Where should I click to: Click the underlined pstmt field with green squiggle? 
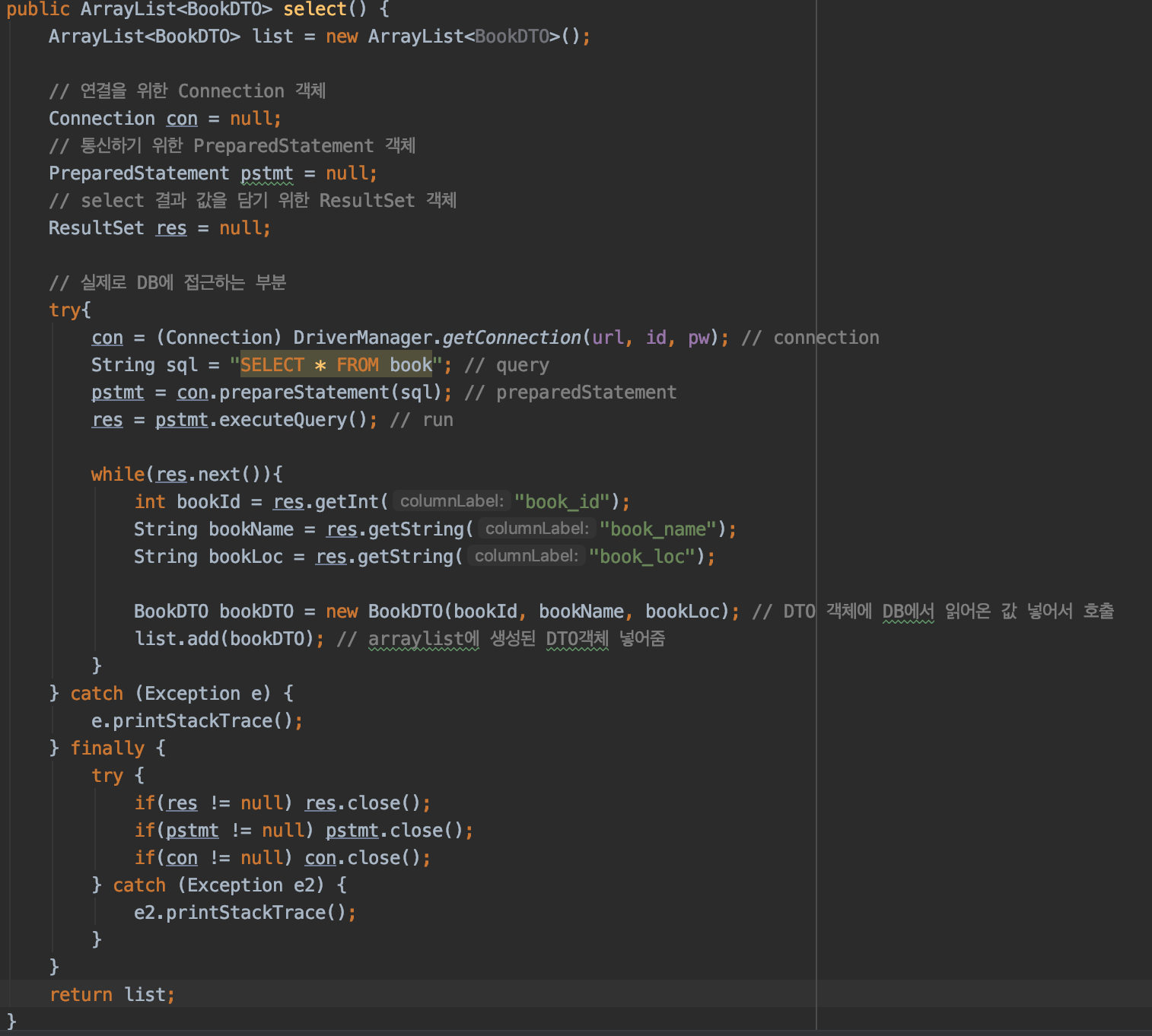(266, 173)
